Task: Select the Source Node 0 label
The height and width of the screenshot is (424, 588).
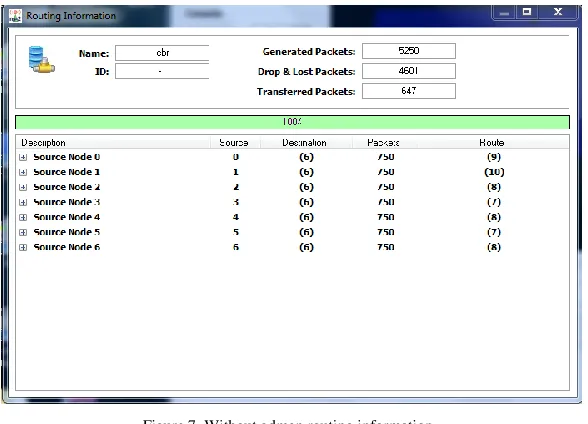Action: [x=67, y=157]
